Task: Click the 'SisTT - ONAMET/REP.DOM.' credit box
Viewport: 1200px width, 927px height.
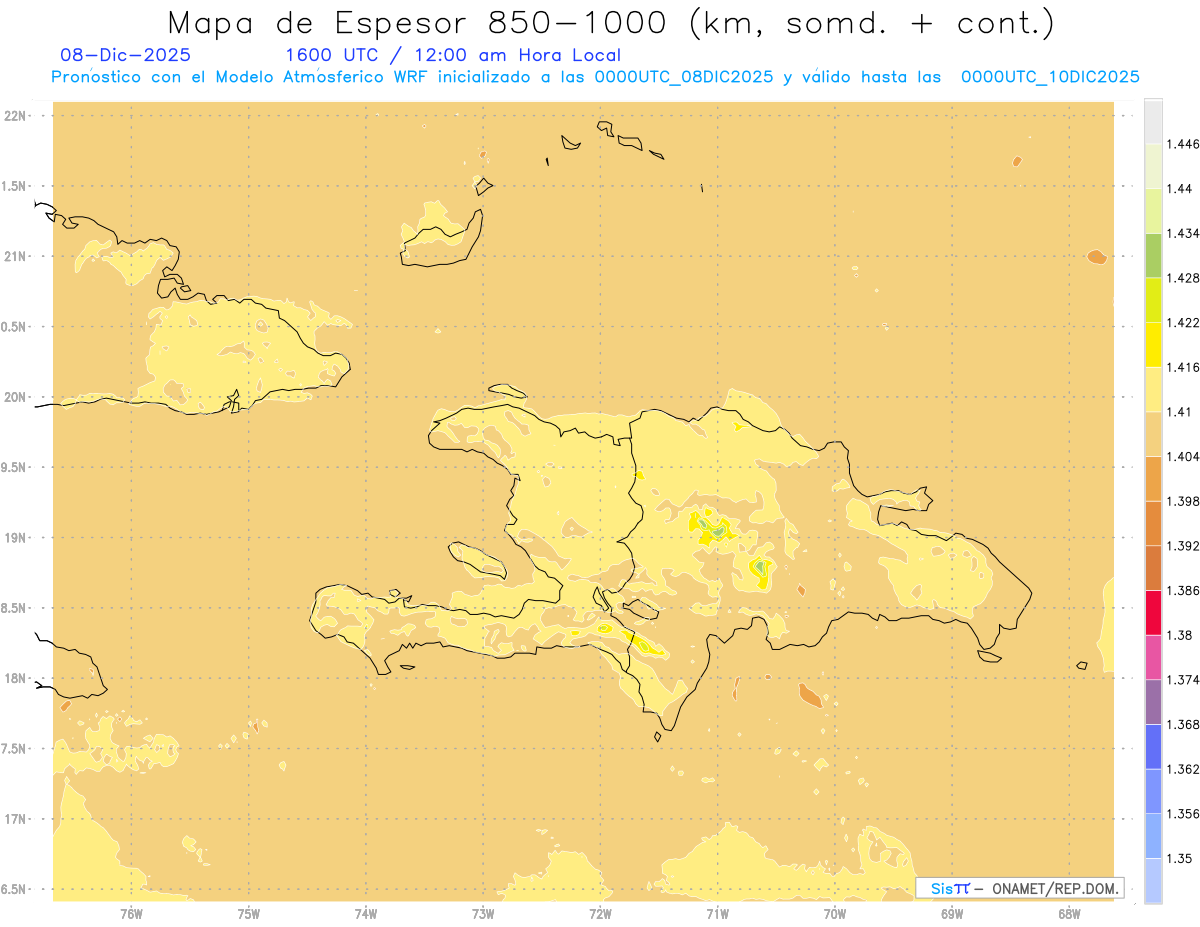Action: [1020, 888]
